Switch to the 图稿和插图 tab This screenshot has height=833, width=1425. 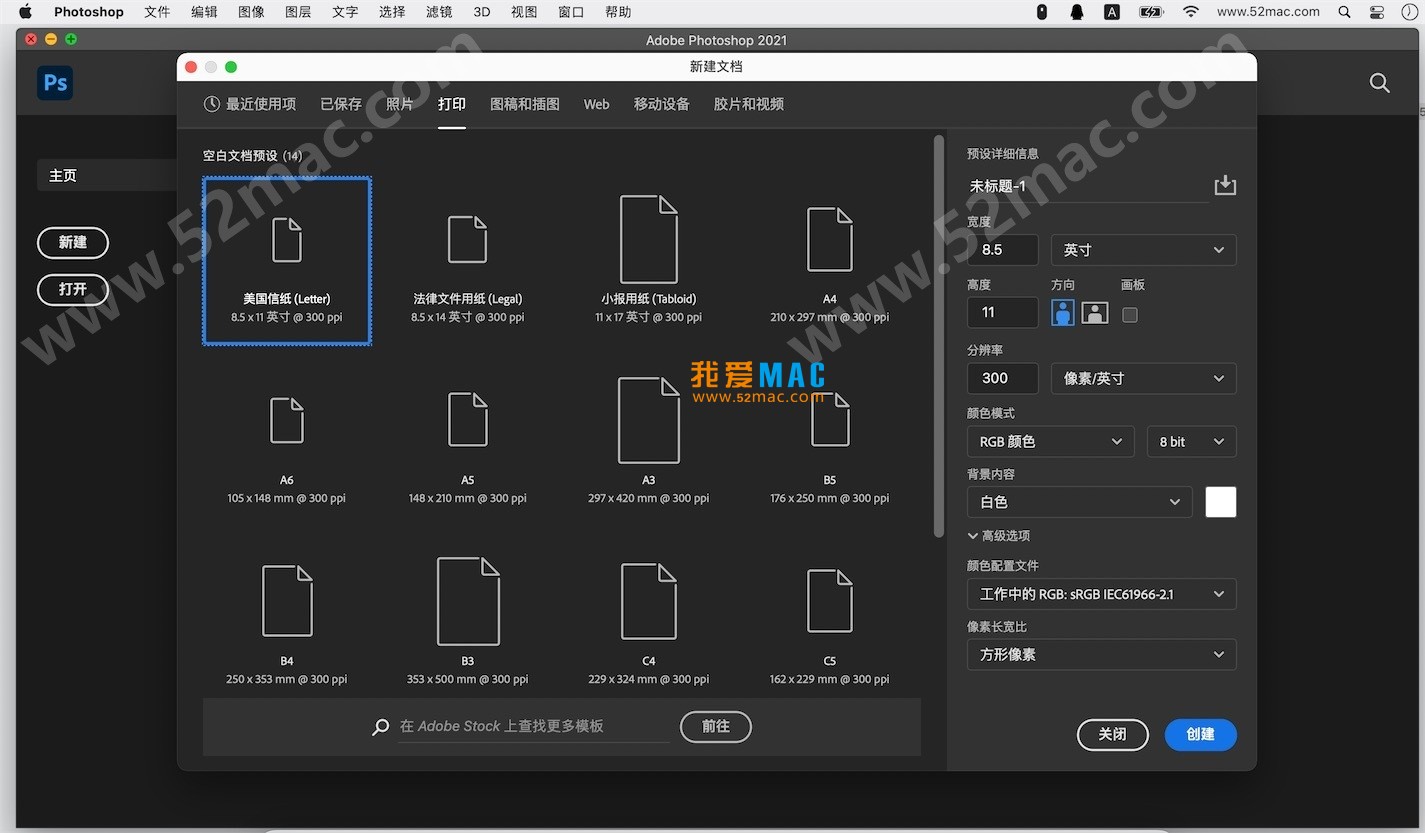click(x=525, y=104)
